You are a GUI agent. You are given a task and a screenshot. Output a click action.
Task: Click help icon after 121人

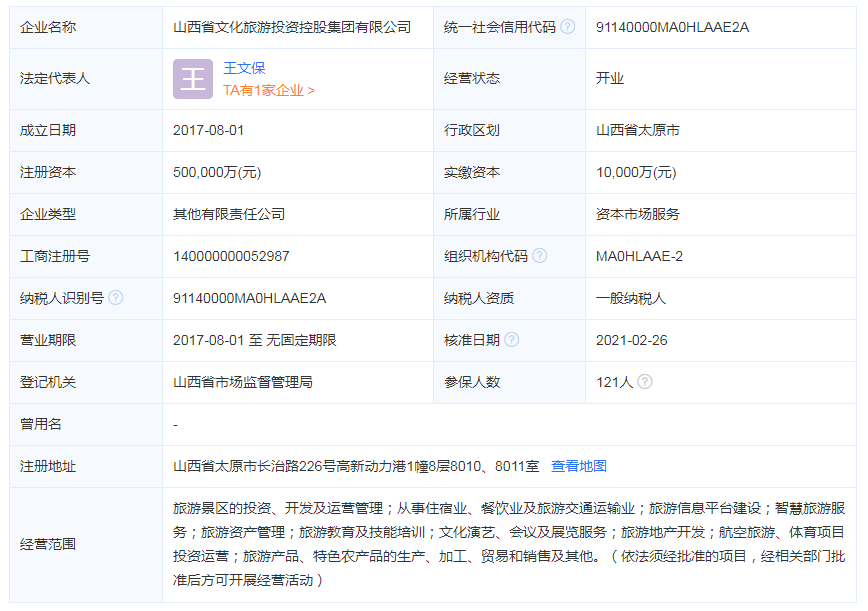[x=645, y=382]
